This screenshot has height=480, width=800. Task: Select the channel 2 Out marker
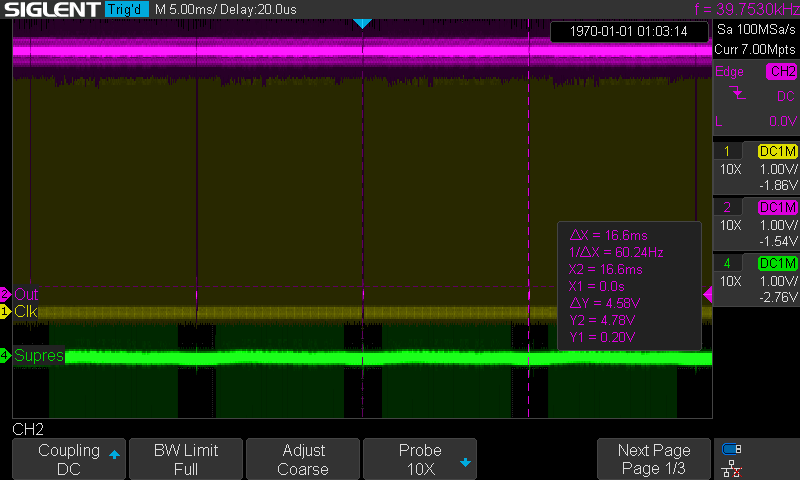pyautogui.click(x=20, y=295)
